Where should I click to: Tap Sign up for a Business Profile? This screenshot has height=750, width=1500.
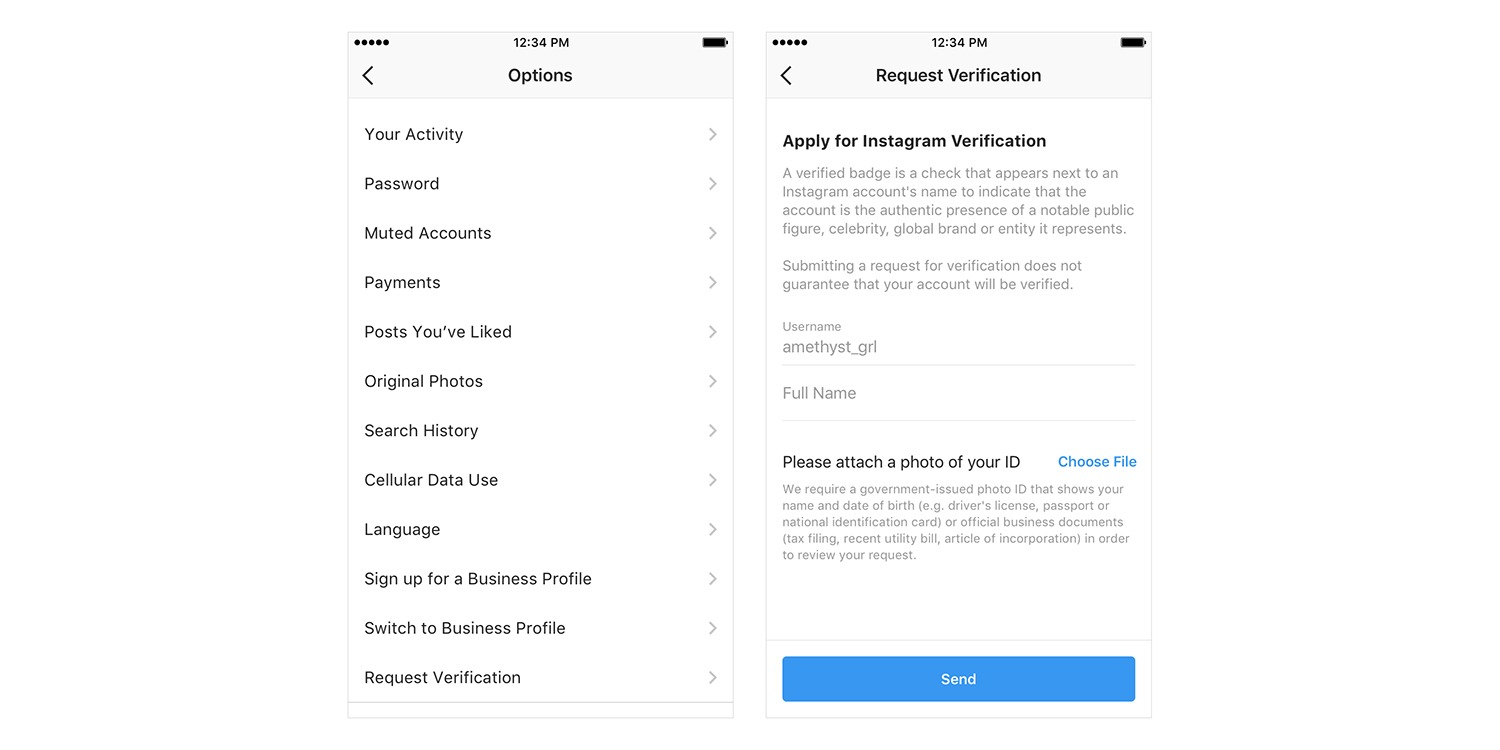click(x=540, y=579)
